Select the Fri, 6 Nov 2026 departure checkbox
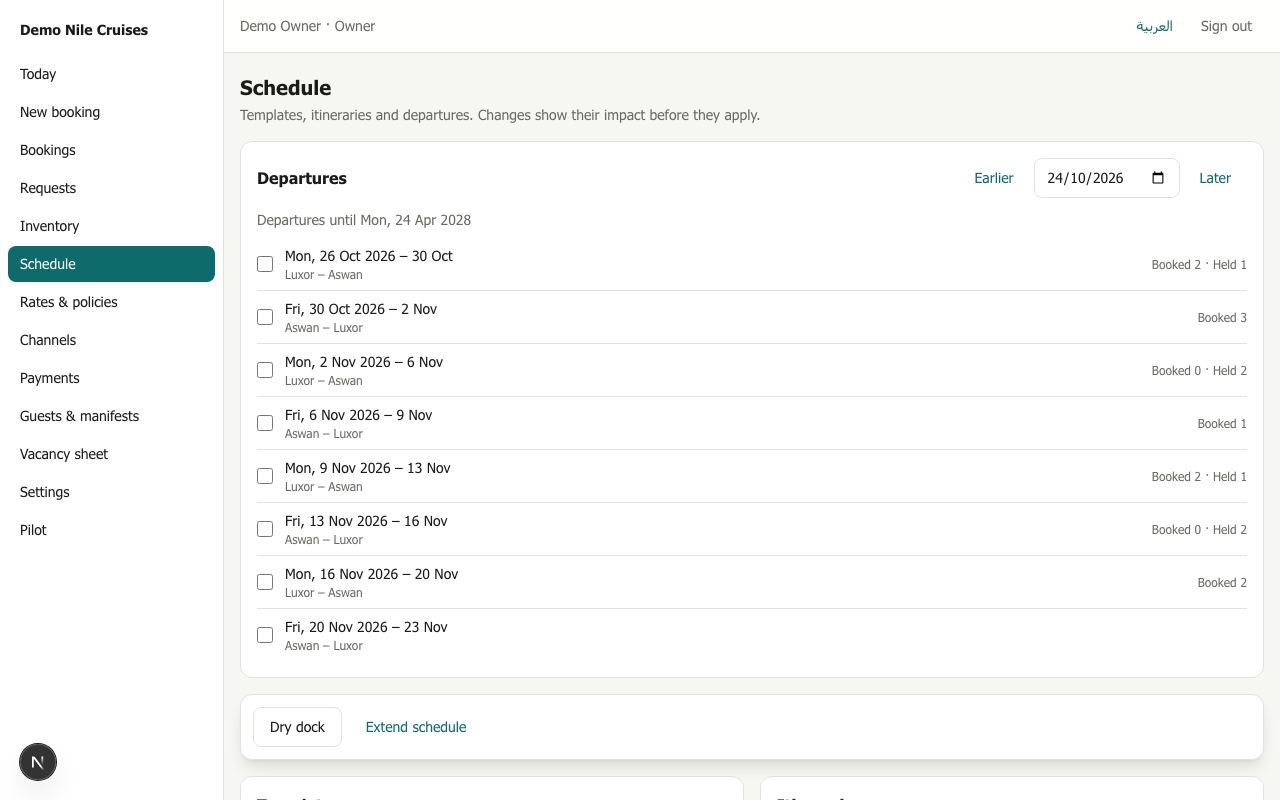This screenshot has width=1280, height=800. point(265,423)
